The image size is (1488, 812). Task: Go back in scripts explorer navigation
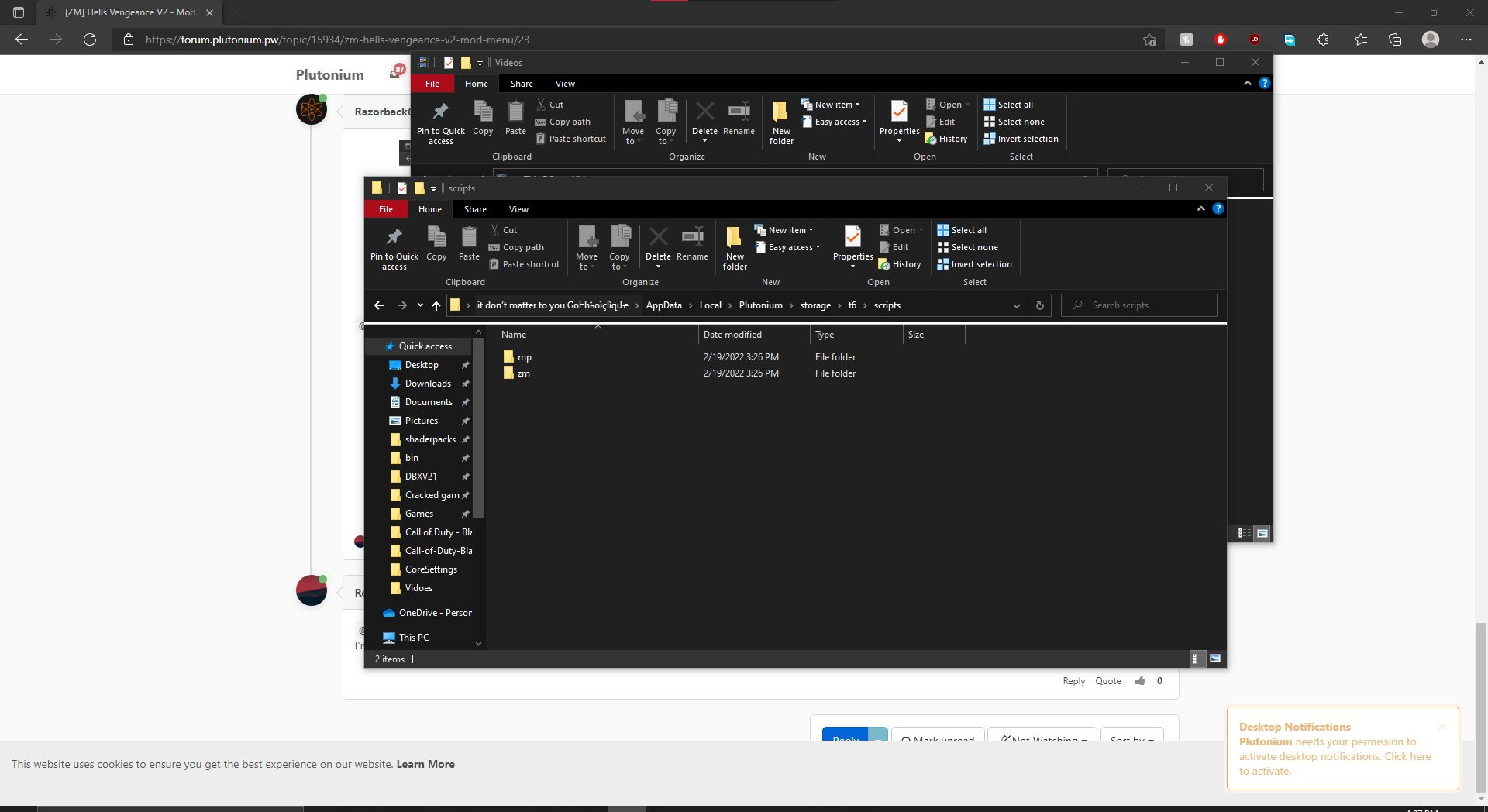coord(379,305)
